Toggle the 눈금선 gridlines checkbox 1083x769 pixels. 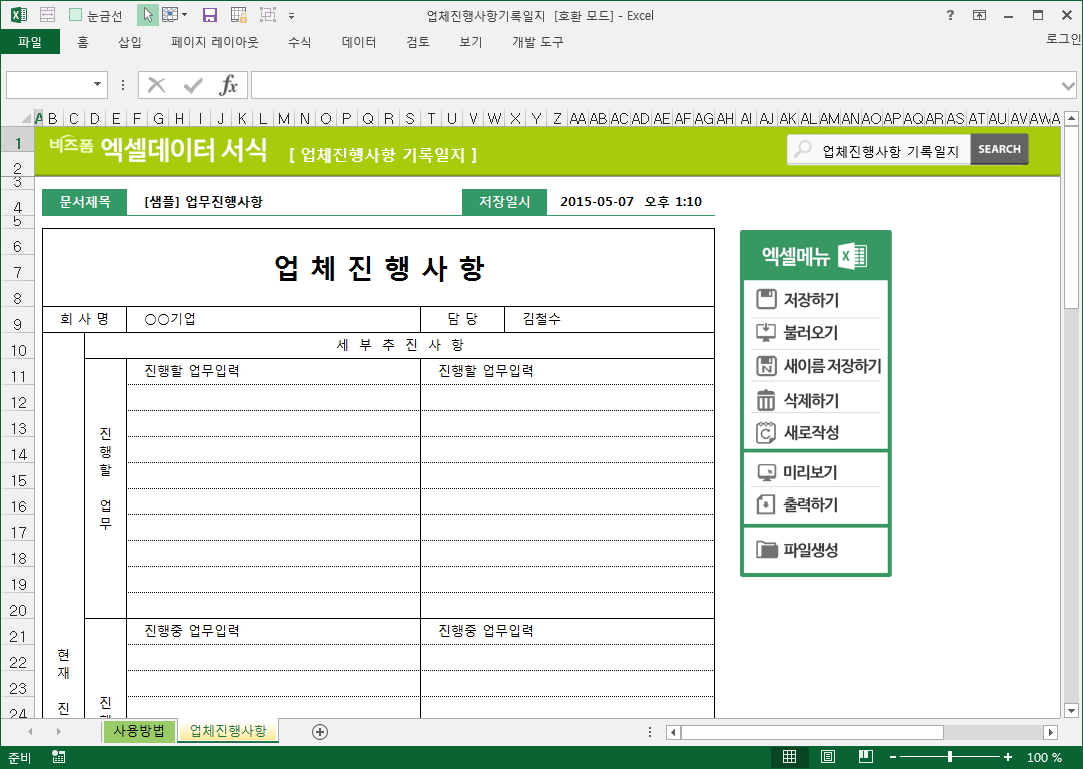coord(76,15)
